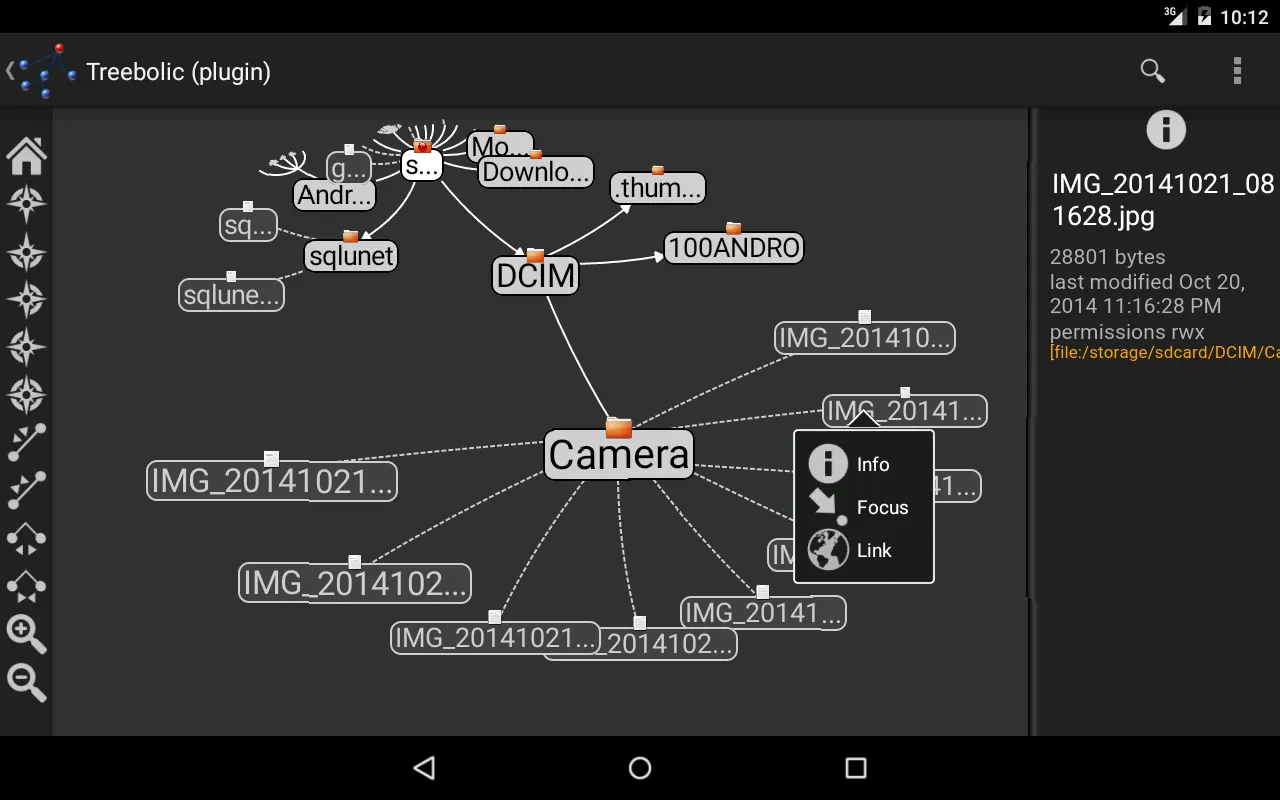1280x800 pixels.
Task: Click the tree narrow icon with inward arrows
Action: coord(27,587)
